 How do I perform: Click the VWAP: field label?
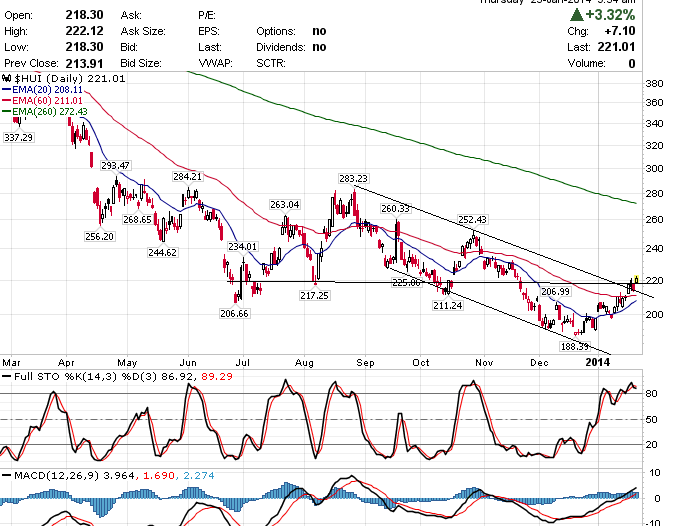click(x=215, y=63)
